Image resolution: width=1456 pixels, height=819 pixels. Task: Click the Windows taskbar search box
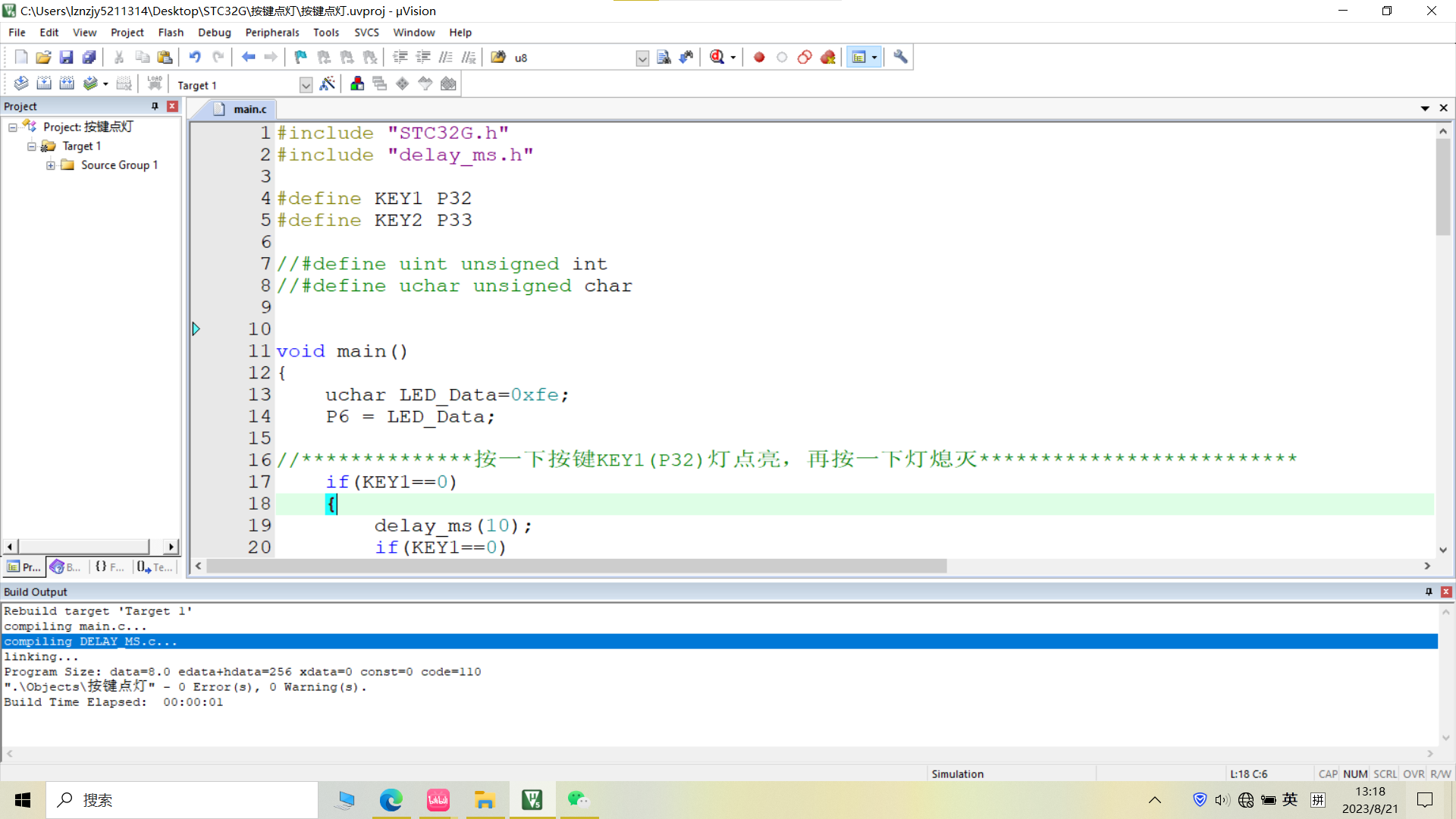tap(182, 800)
